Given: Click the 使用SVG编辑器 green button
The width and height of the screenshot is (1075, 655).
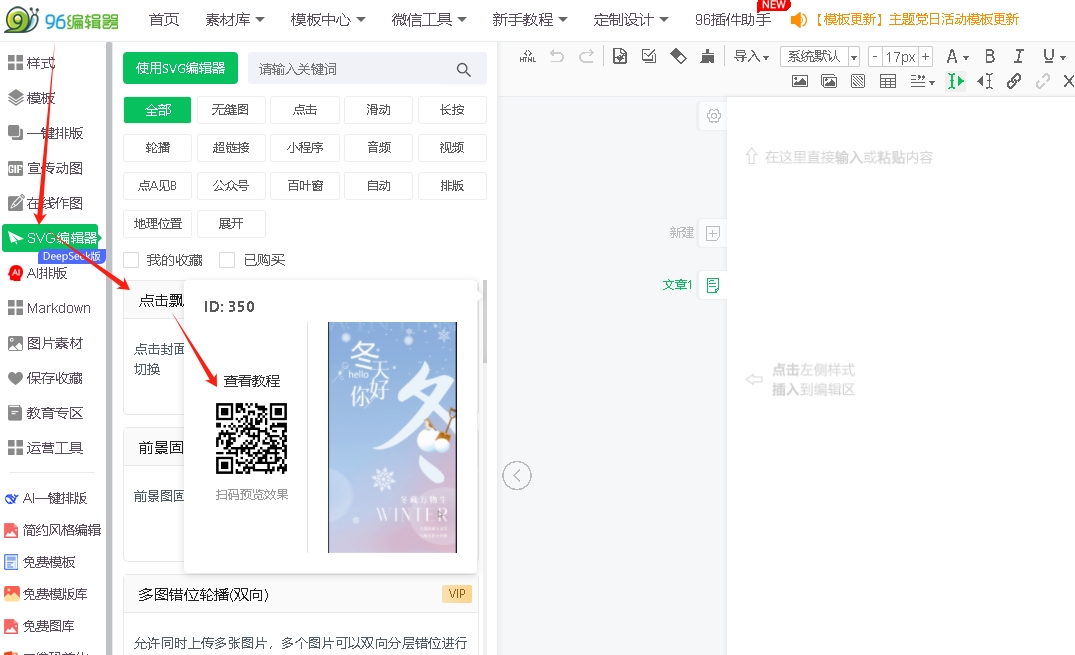Looking at the screenshot, I should 180,69.
